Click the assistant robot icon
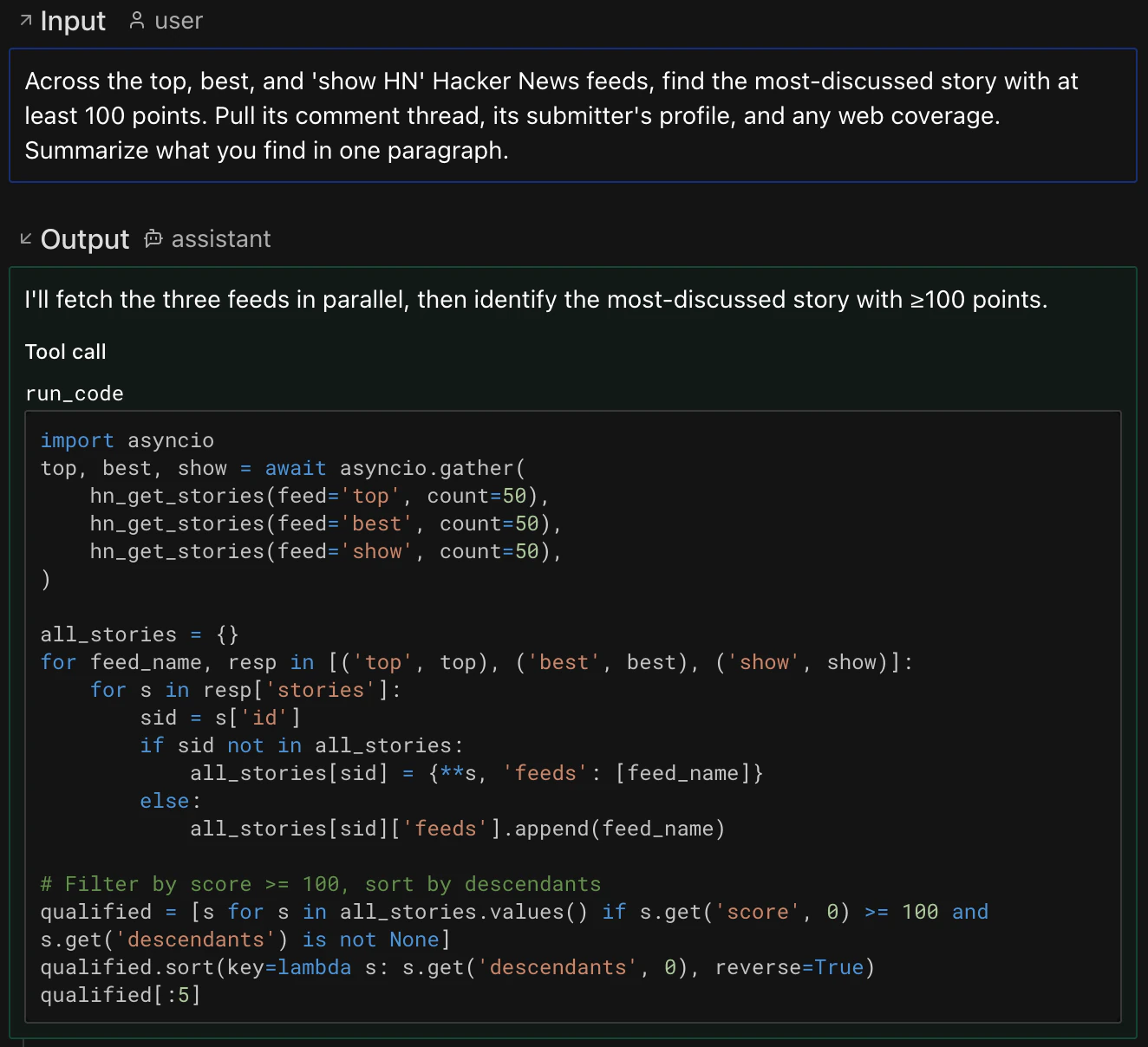 [153, 238]
